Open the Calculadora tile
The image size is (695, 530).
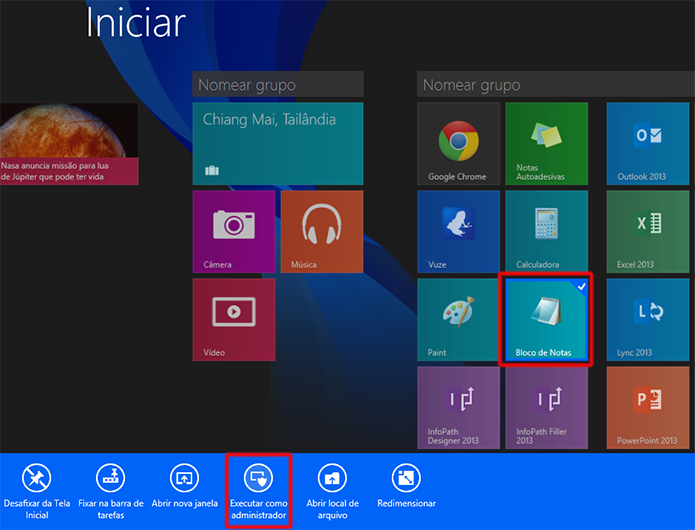pyautogui.click(x=547, y=231)
